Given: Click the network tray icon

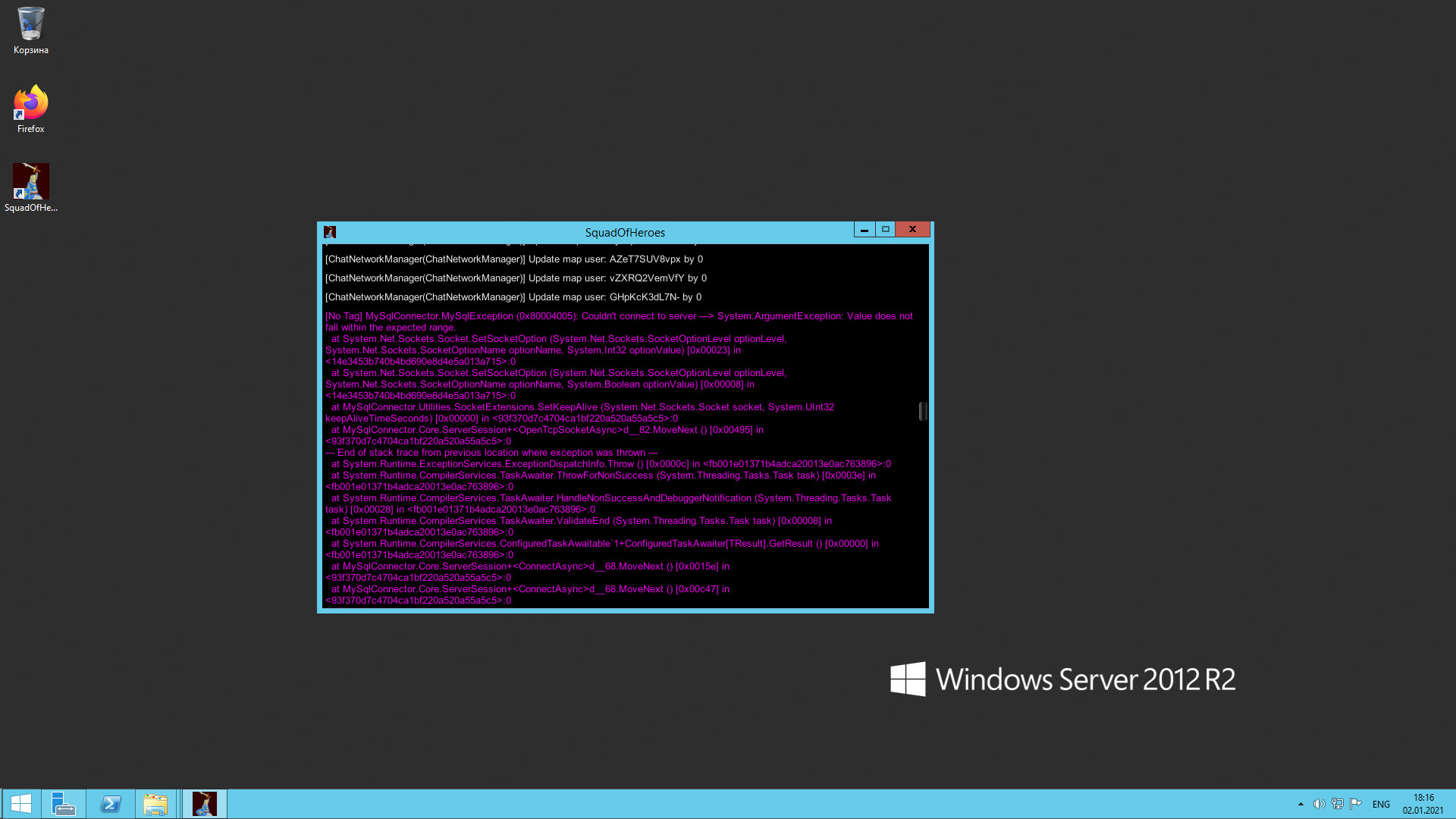Looking at the screenshot, I should point(1338,804).
